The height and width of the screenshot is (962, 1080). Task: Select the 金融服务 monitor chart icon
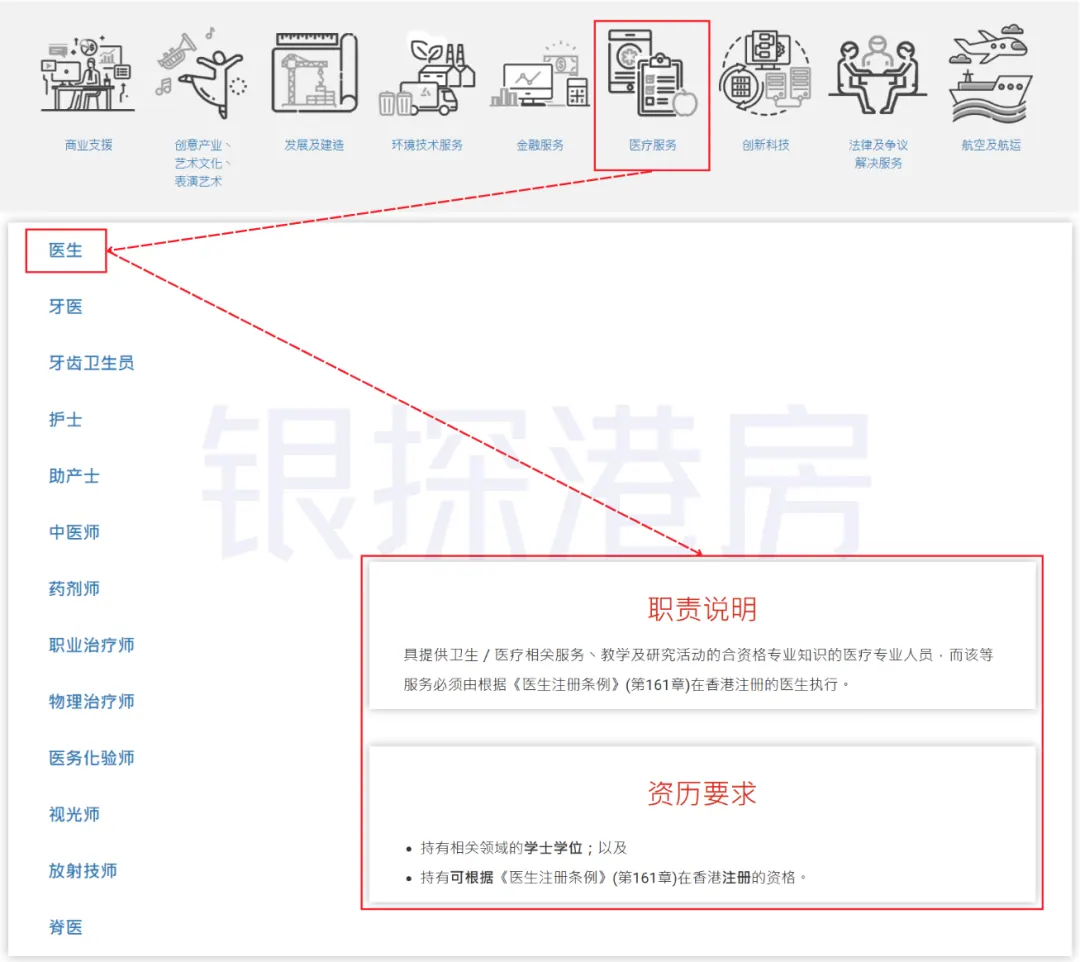tap(540, 75)
